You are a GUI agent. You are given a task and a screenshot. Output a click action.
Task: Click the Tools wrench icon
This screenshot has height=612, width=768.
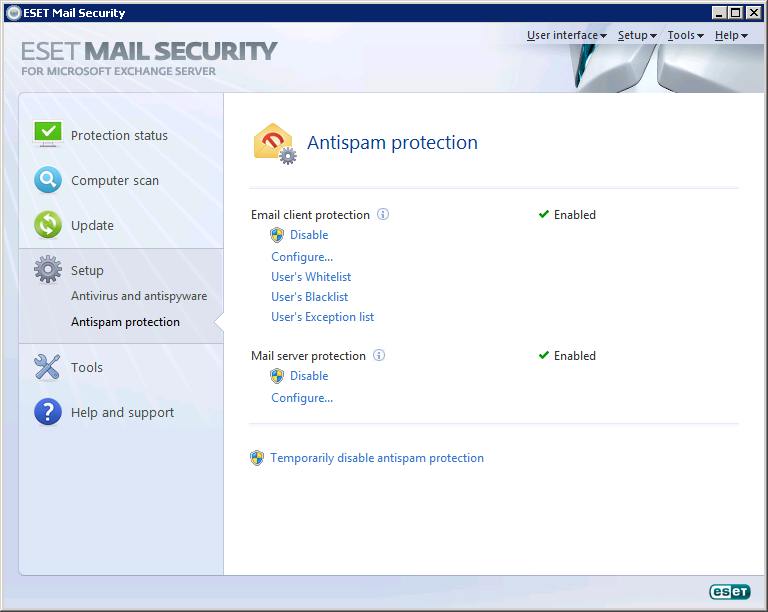[48, 367]
